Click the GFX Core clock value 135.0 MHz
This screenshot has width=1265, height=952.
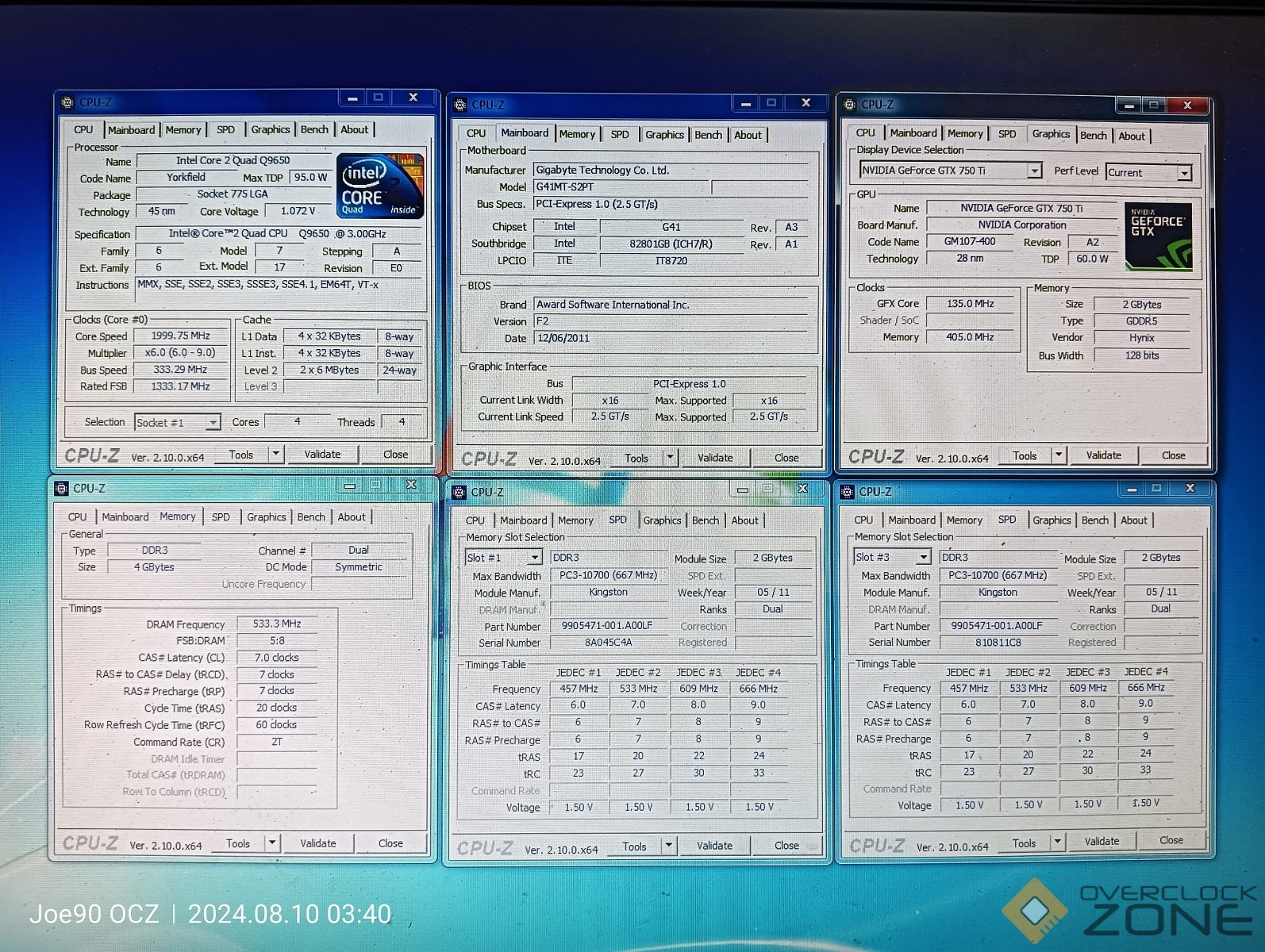pos(970,304)
